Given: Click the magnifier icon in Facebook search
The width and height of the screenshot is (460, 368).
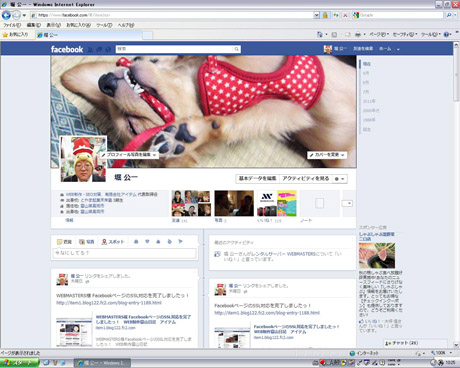Looking at the screenshot, I should pyautogui.click(x=236, y=49).
